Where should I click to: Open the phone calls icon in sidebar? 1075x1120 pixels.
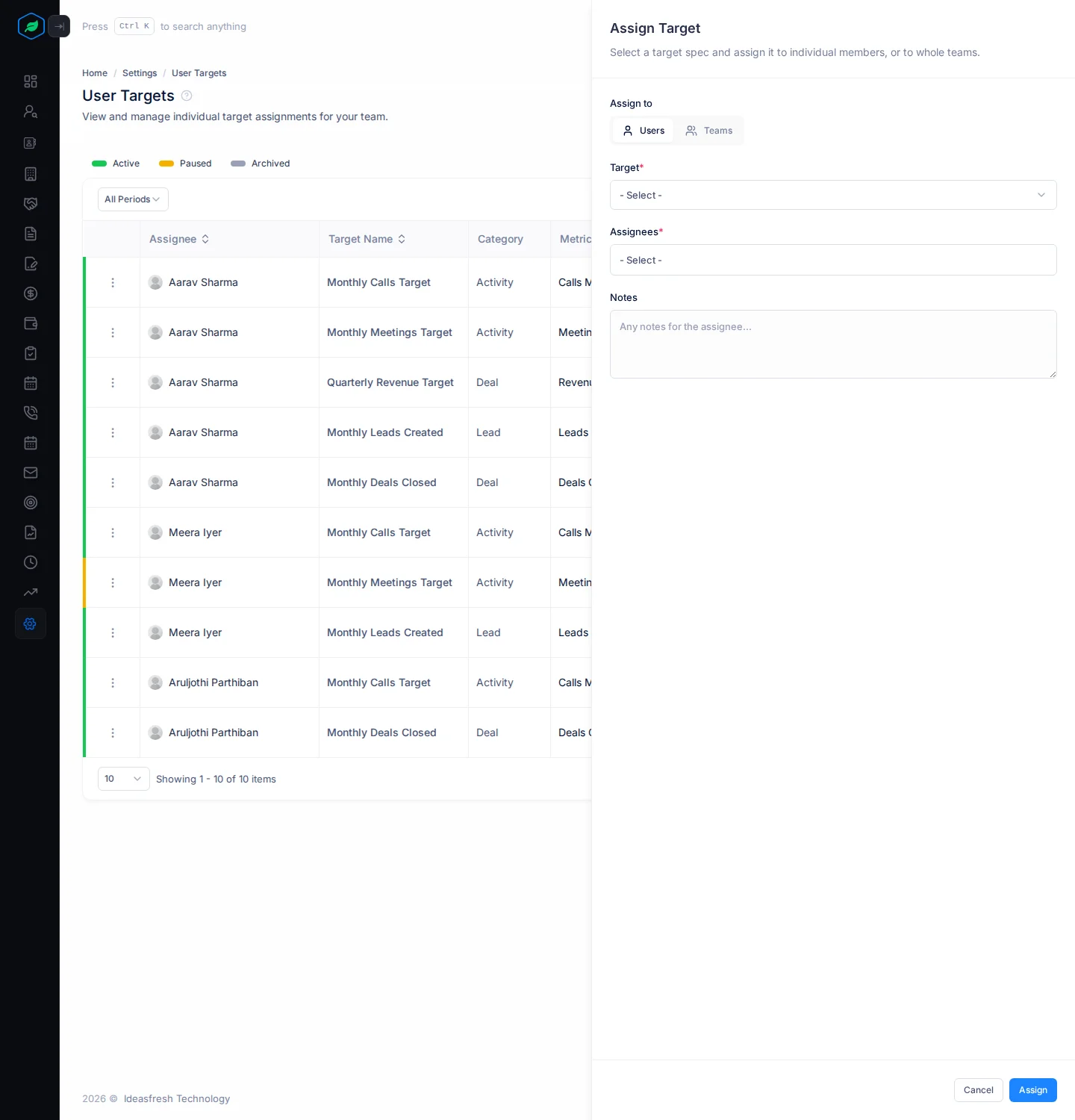(x=31, y=413)
